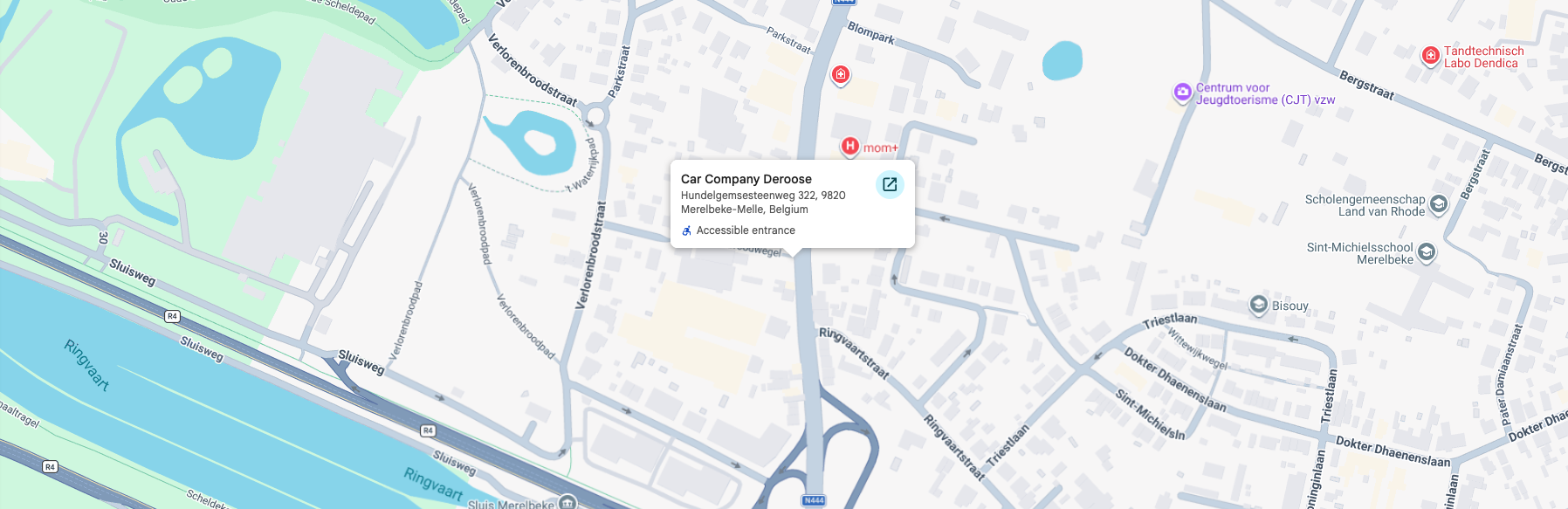Click the N444 road shield at bottom
The width and height of the screenshot is (1568, 509).
click(x=814, y=500)
